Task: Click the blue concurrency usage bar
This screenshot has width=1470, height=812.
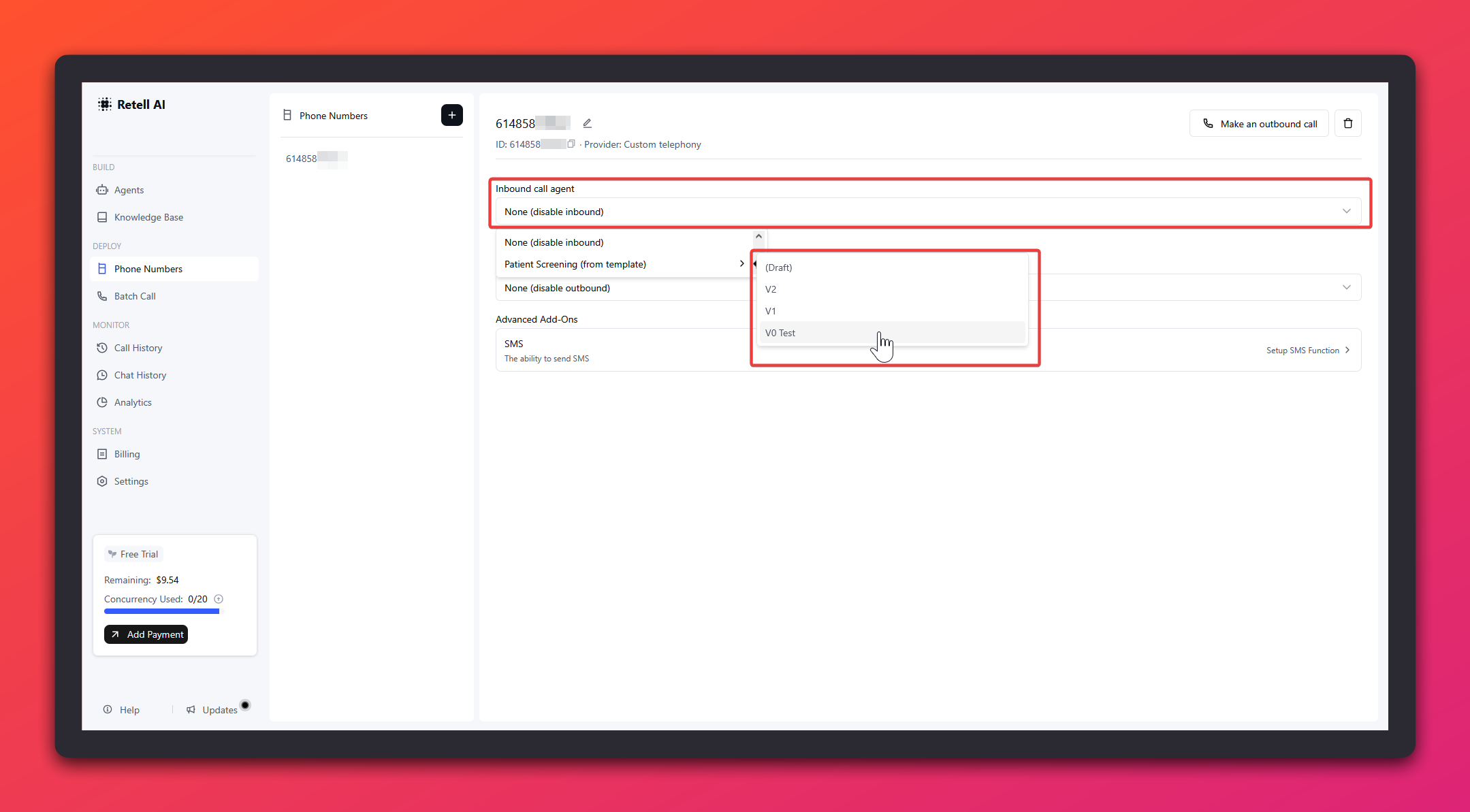Action: coord(161,611)
